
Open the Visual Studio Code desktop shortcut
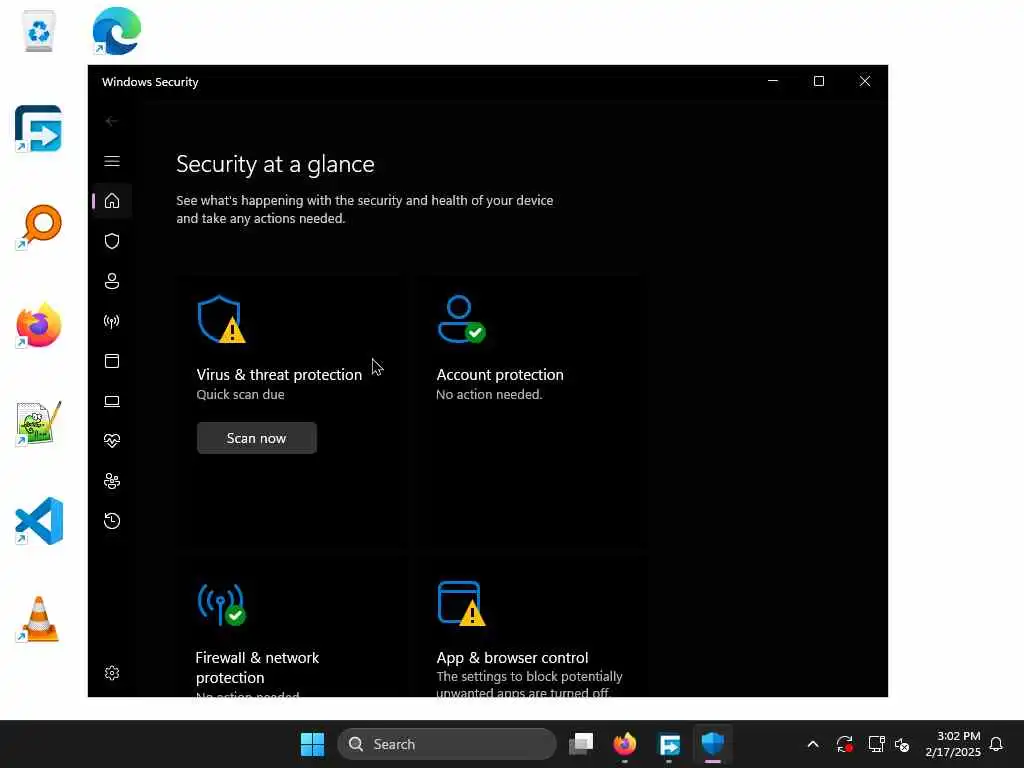tap(39, 521)
